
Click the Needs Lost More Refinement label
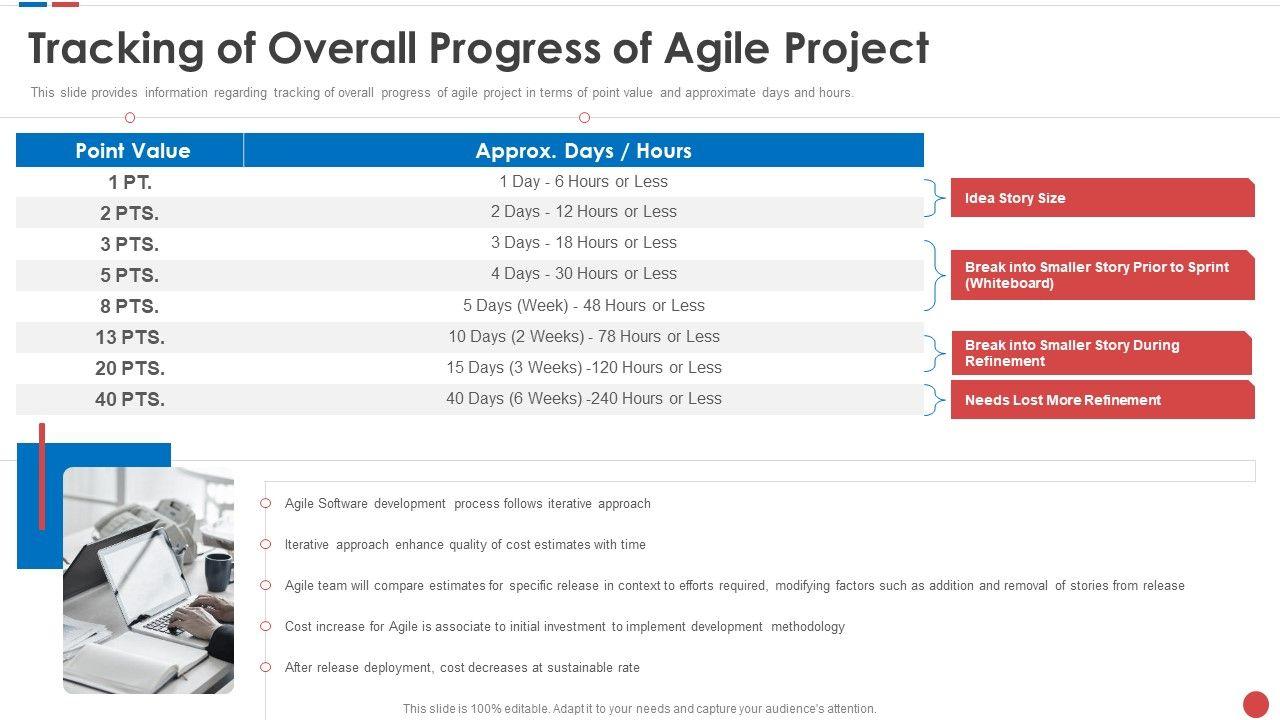[1102, 400]
